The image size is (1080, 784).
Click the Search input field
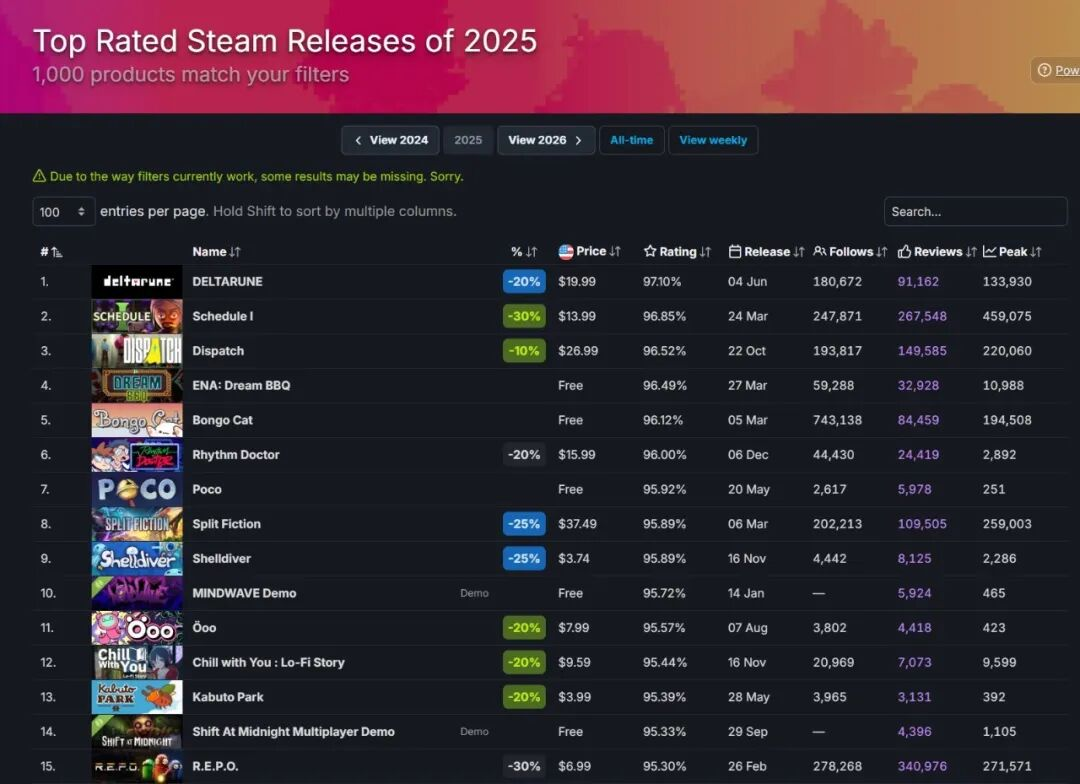975,212
